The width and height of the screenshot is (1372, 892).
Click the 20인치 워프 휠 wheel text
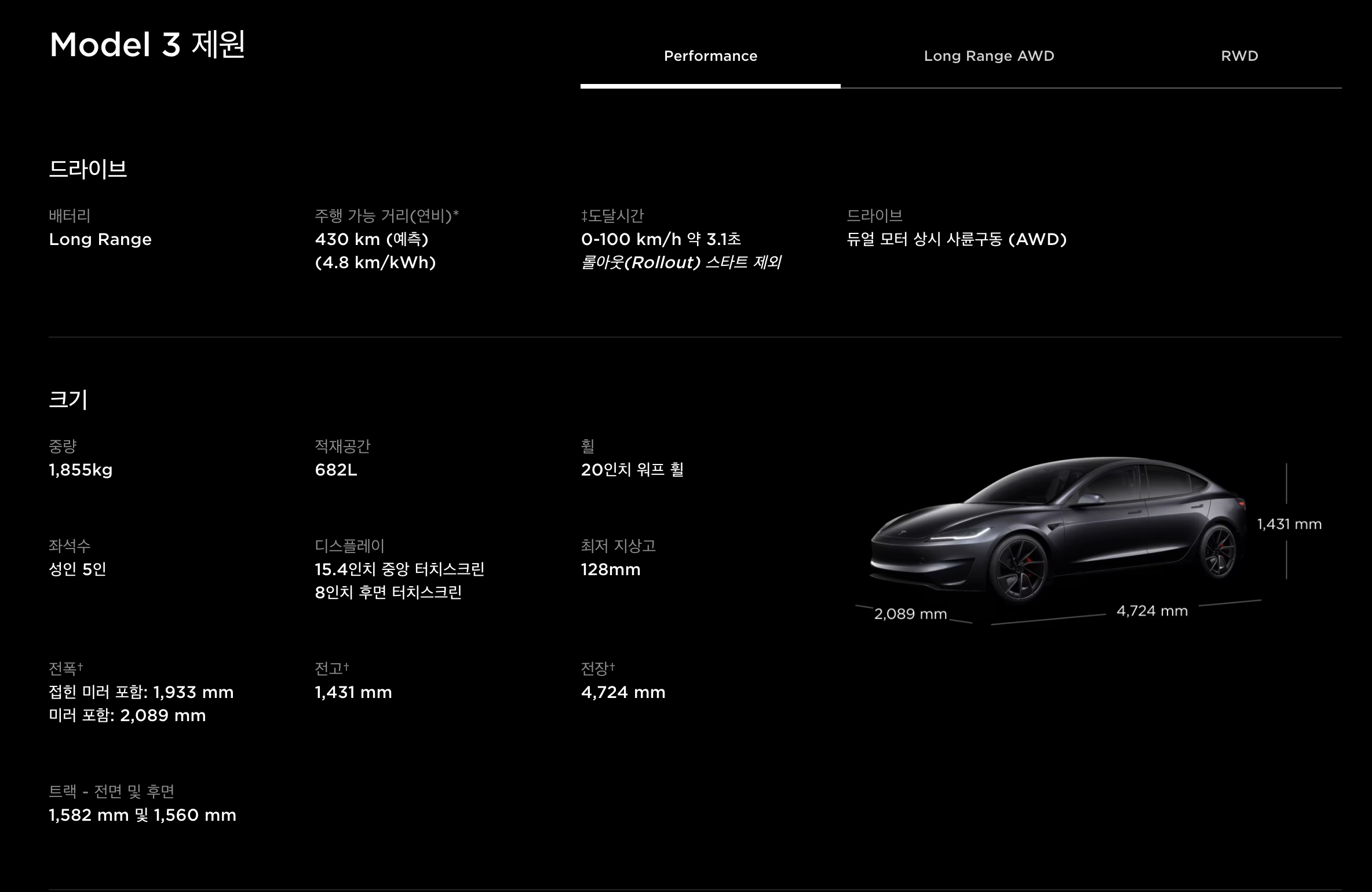click(x=632, y=470)
